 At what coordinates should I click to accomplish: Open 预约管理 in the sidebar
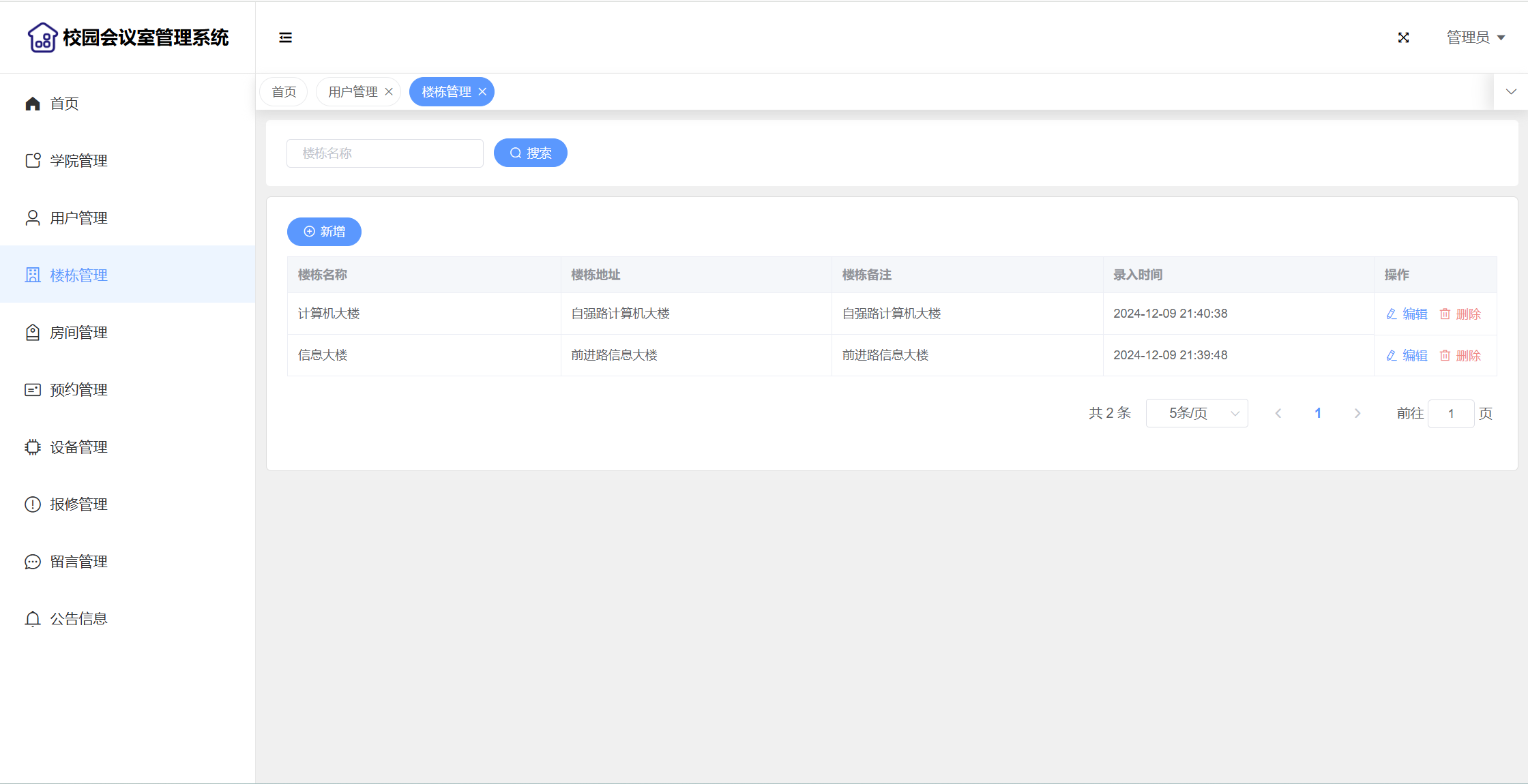click(78, 390)
